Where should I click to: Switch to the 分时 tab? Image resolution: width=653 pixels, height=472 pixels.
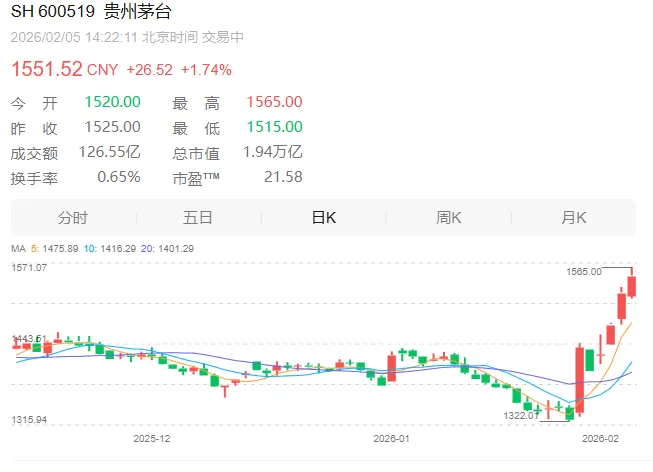pyautogui.click(x=73, y=217)
